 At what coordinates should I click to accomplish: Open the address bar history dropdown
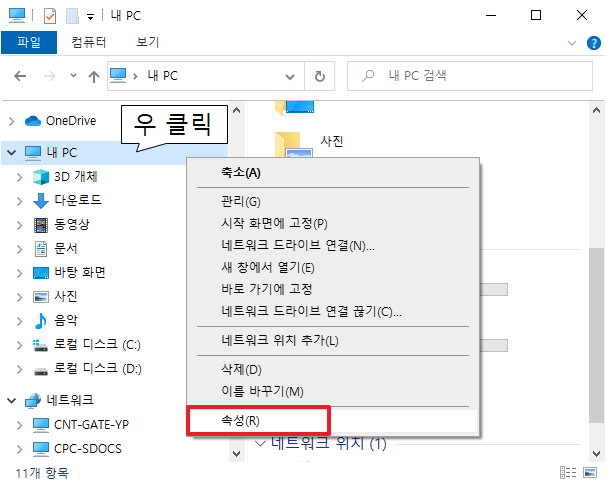coord(292,76)
